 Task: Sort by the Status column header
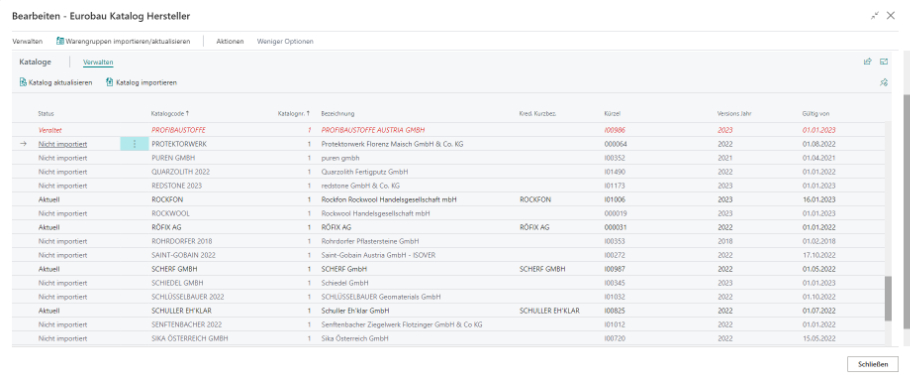pos(46,113)
